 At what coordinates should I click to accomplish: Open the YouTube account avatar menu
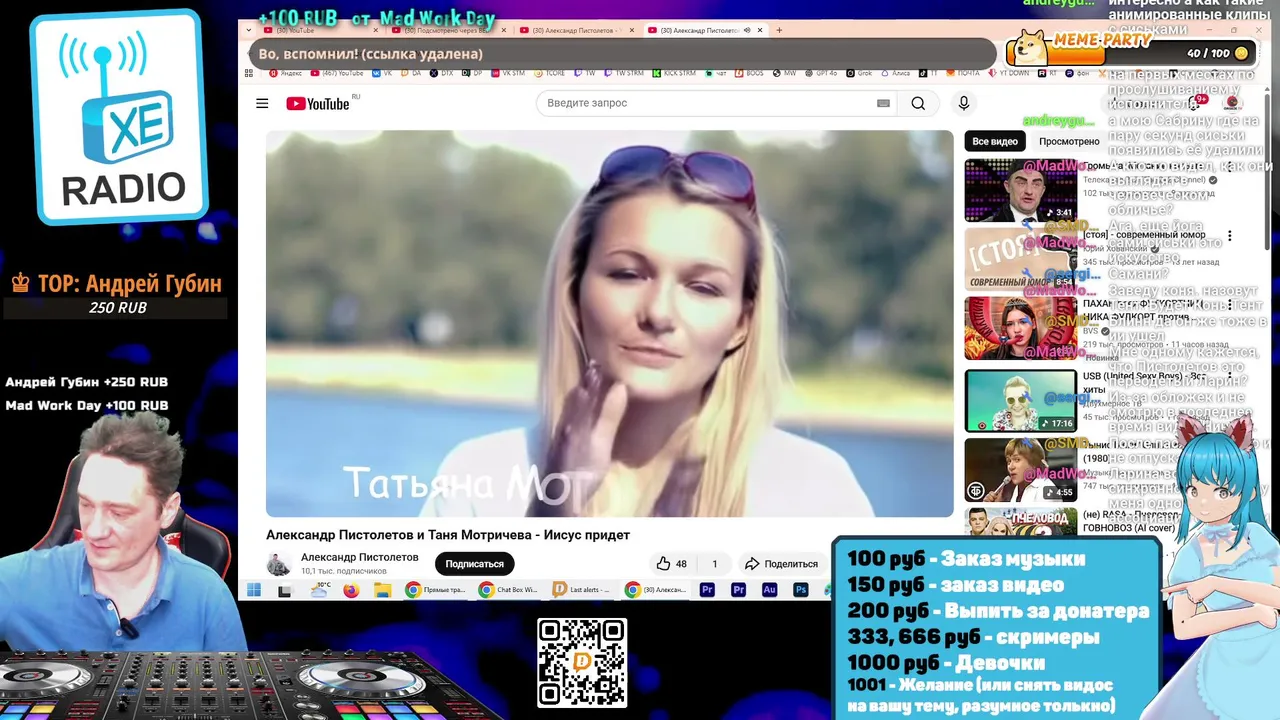(1232, 103)
